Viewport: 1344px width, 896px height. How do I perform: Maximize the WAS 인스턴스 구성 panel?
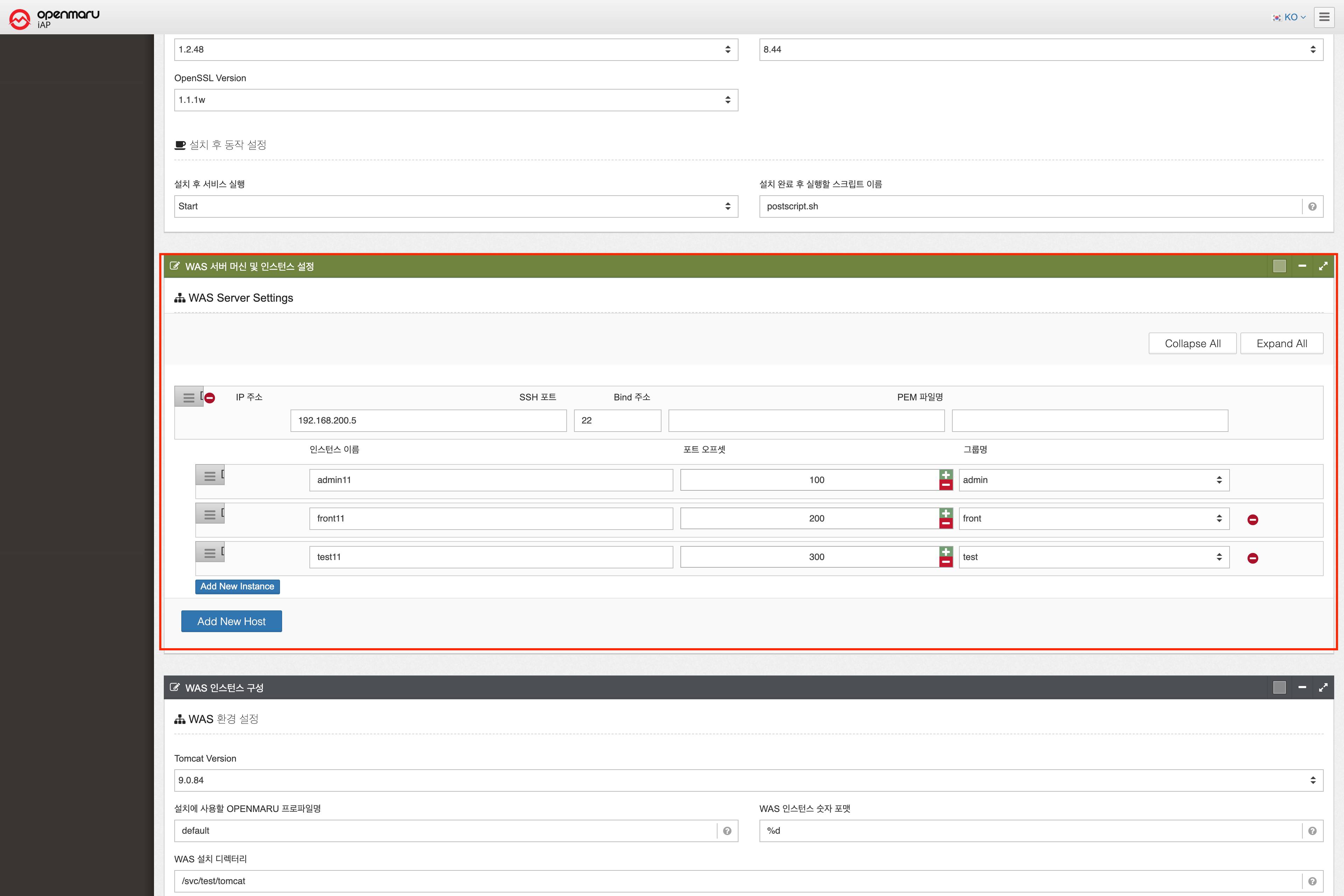pyautogui.click(x=1323, y=687)
